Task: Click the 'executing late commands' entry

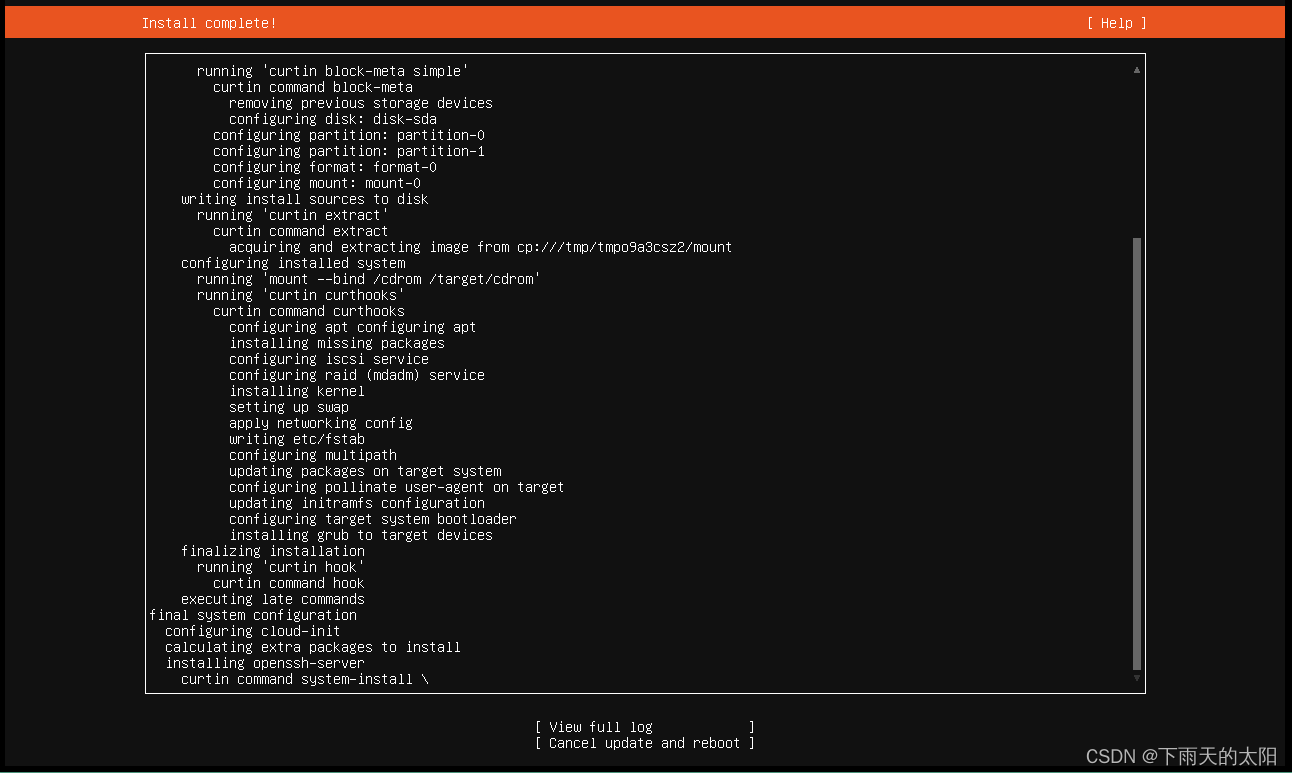Action: (x=272, y=599)
